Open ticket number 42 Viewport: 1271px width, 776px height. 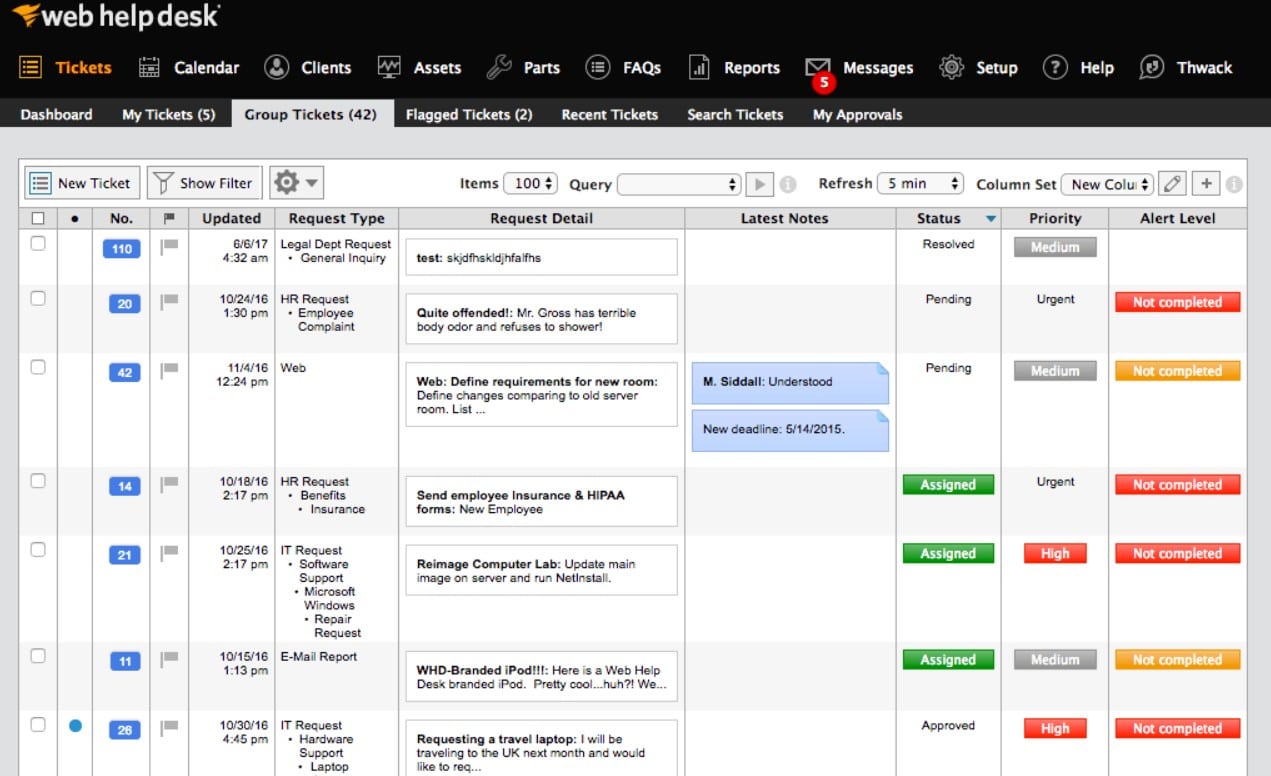pyautogui.click(x=125, y=373)
